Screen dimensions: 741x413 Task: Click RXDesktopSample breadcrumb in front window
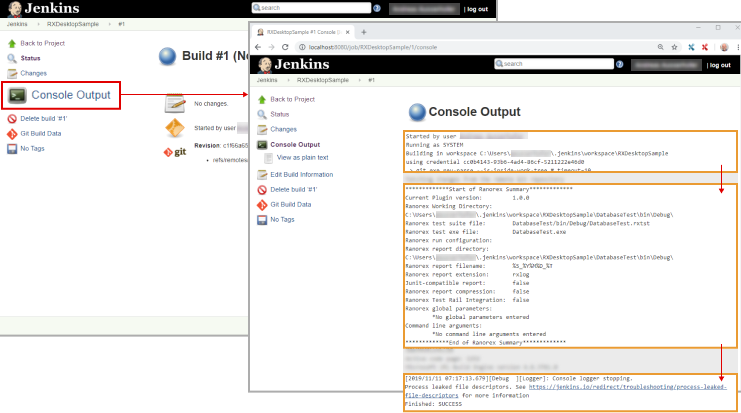click(323, 80)
